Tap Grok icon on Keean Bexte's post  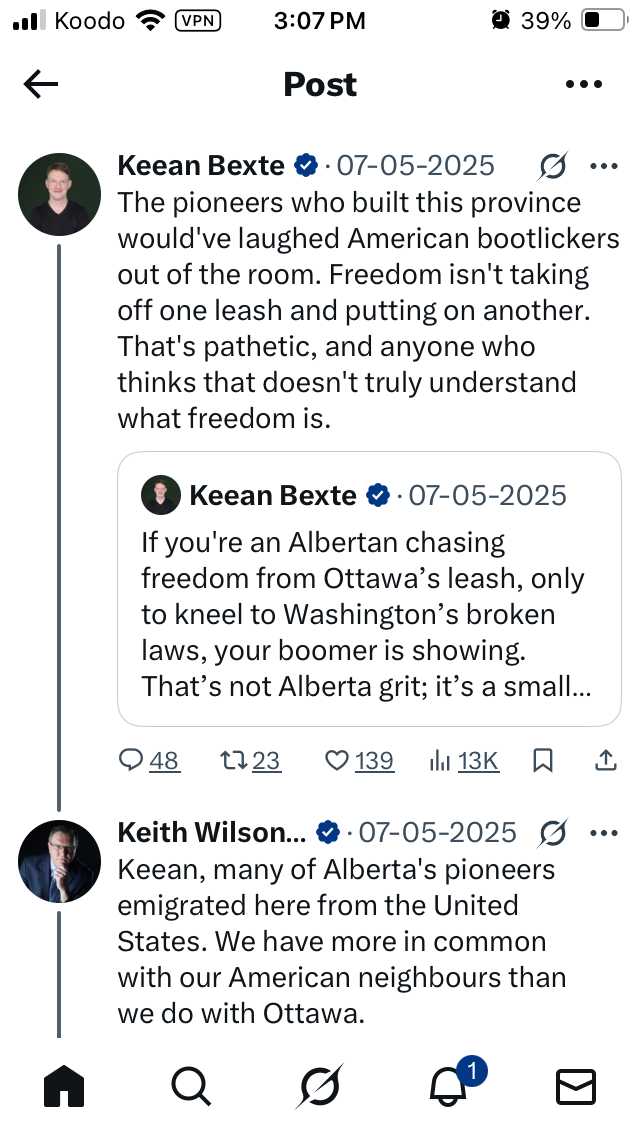tap(552, 166)
